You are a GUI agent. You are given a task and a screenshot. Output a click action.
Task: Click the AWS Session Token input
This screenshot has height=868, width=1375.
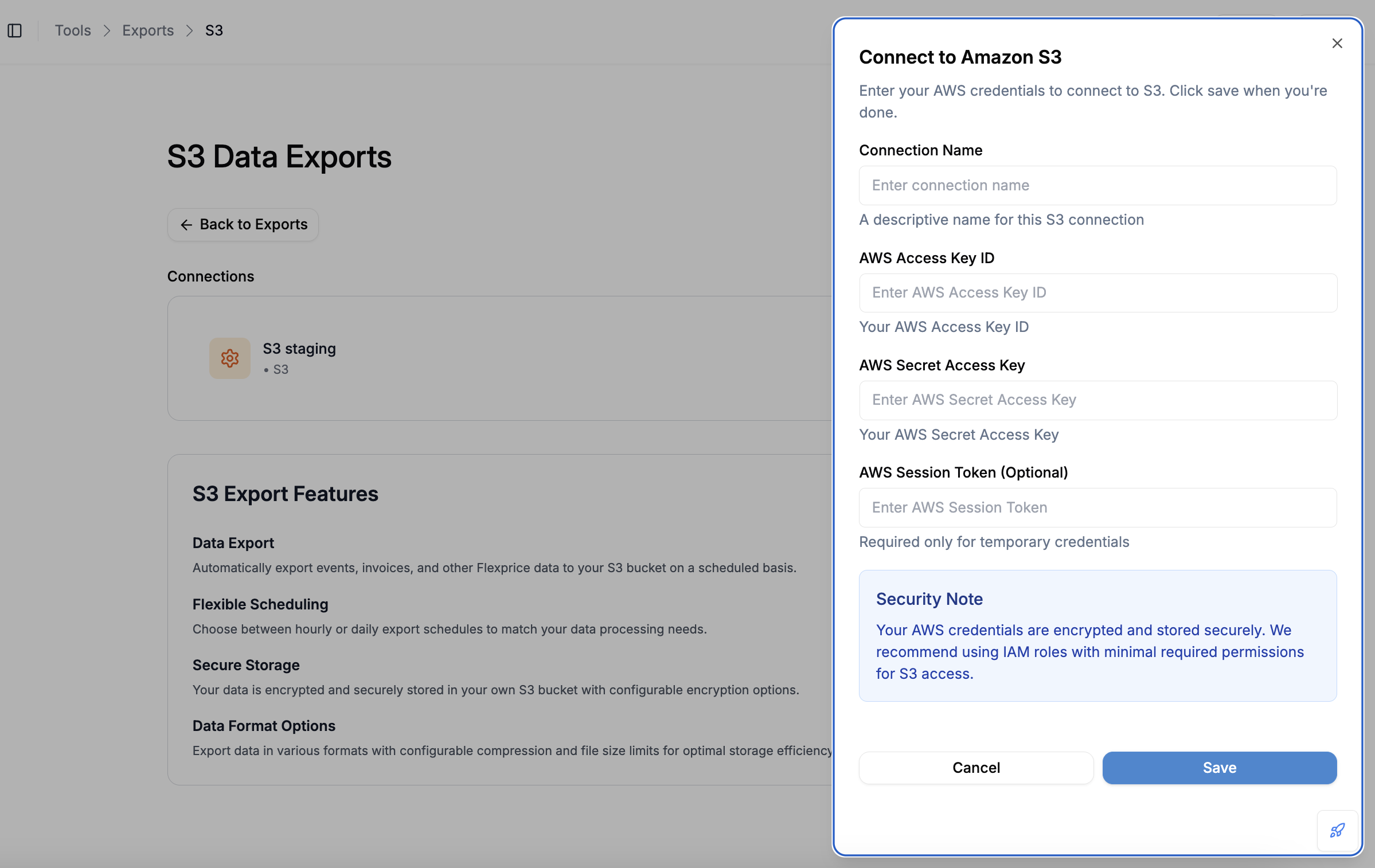pos(1097,507)
